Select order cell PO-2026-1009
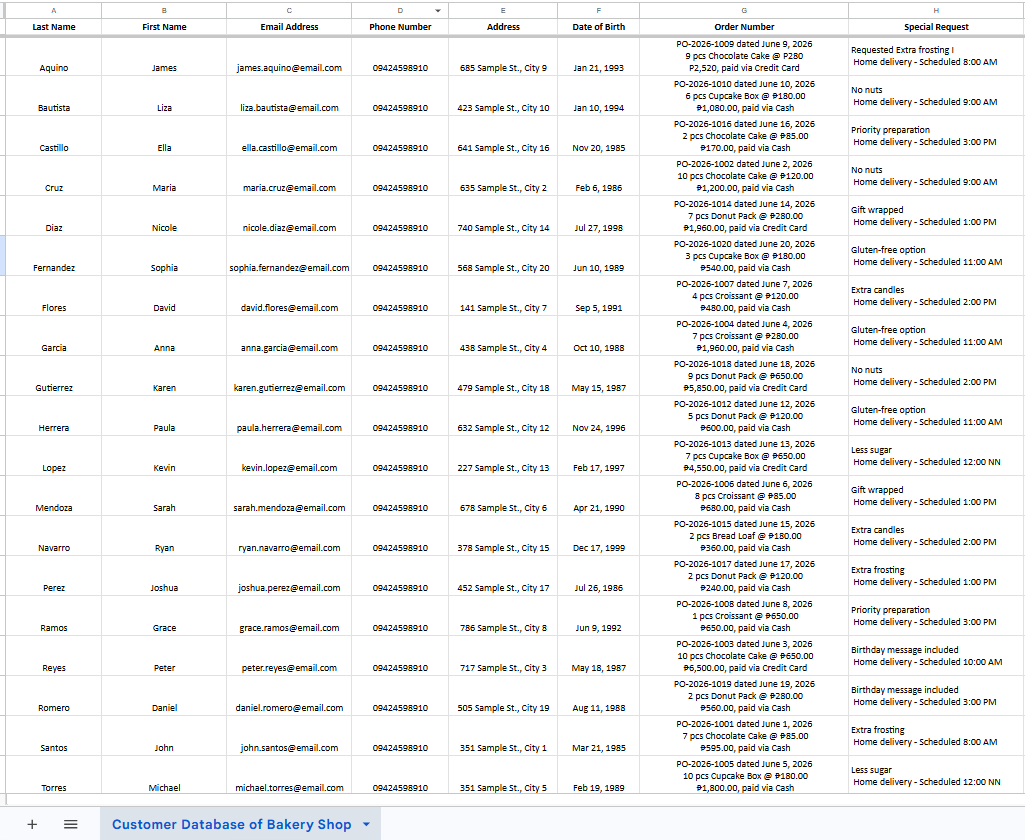Image resolution: width=1025 pixels, height=840 pixels. point(744,56)
